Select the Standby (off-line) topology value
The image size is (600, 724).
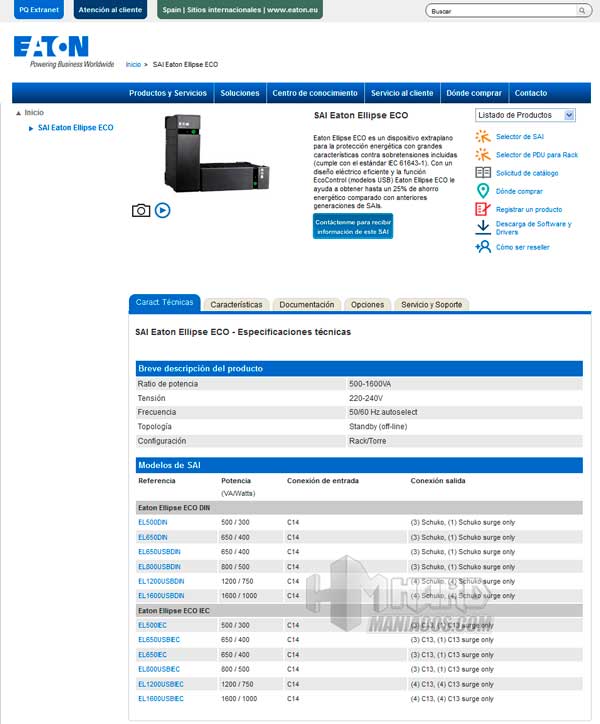click(x=378, y=427)
